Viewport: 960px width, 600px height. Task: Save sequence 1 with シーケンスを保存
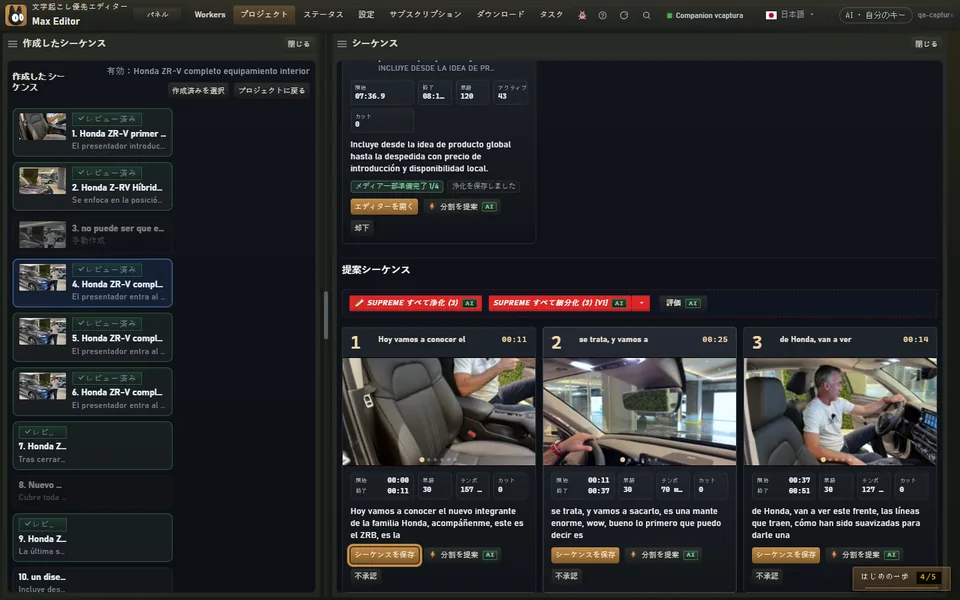coord(384,555)
